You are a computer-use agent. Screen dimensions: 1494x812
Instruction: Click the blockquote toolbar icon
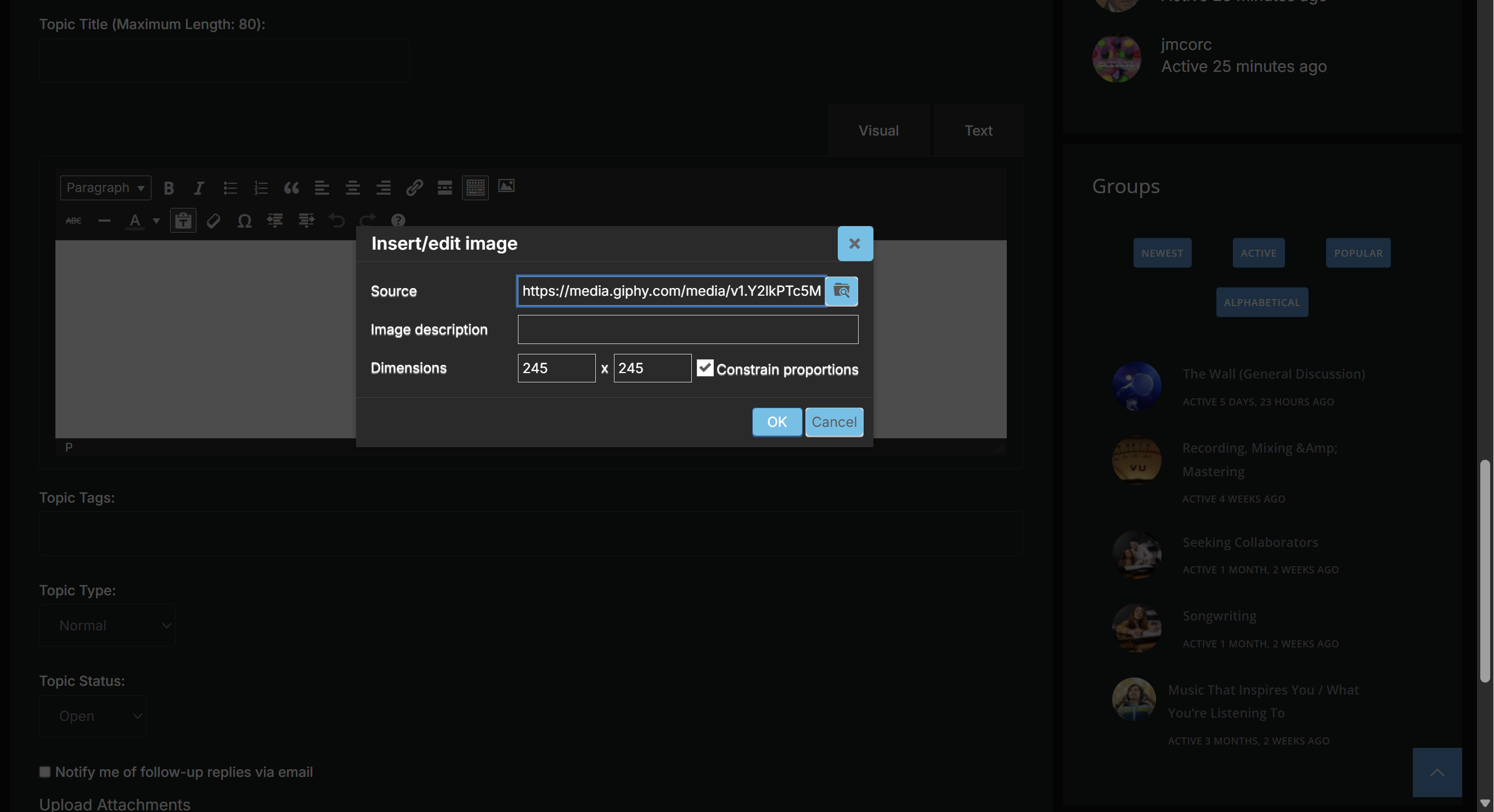tap(291, 188)
